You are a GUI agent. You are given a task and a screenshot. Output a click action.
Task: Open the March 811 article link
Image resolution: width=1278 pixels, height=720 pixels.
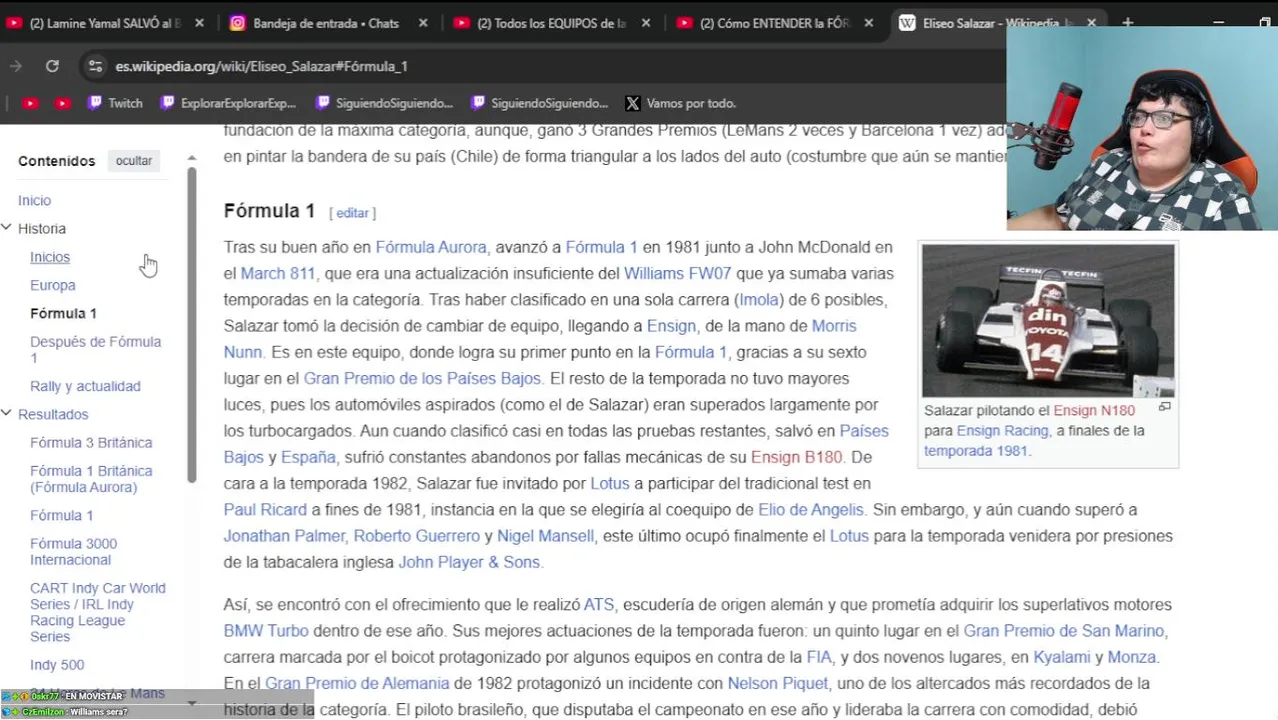coord(278,273)
